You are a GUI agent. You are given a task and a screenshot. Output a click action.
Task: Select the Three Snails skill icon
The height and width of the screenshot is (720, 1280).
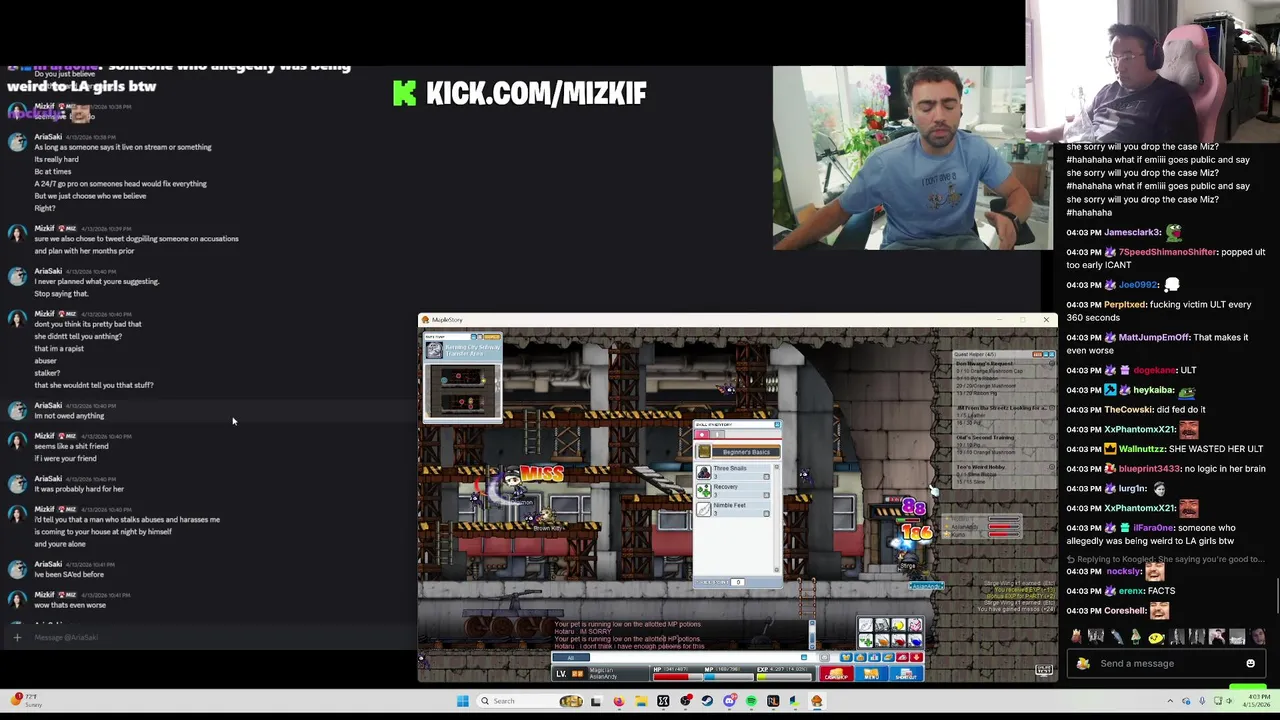tap(704, 472)
